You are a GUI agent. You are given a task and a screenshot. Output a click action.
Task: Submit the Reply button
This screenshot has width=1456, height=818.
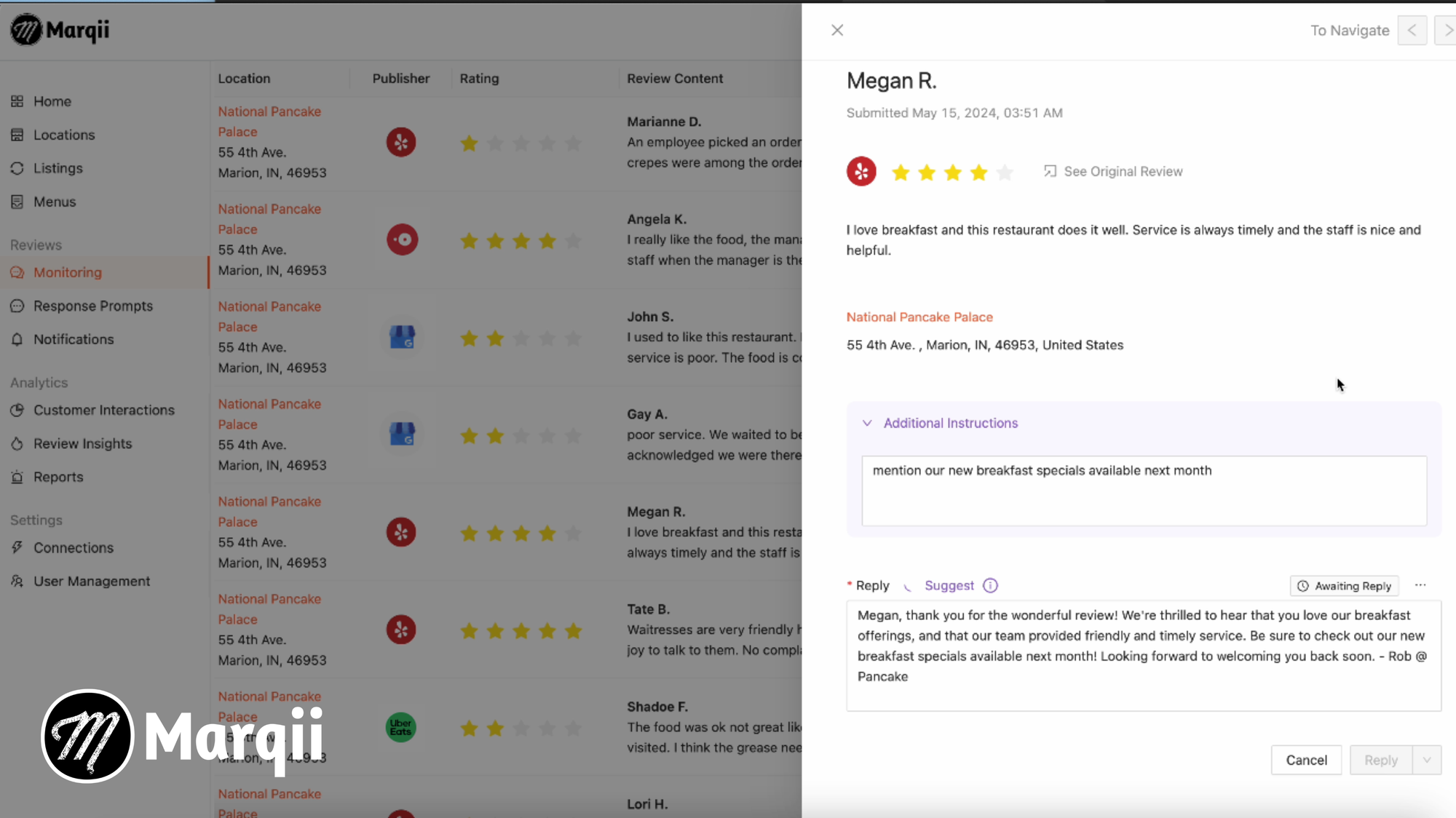pyautogui.click(x=1381, y=760)
